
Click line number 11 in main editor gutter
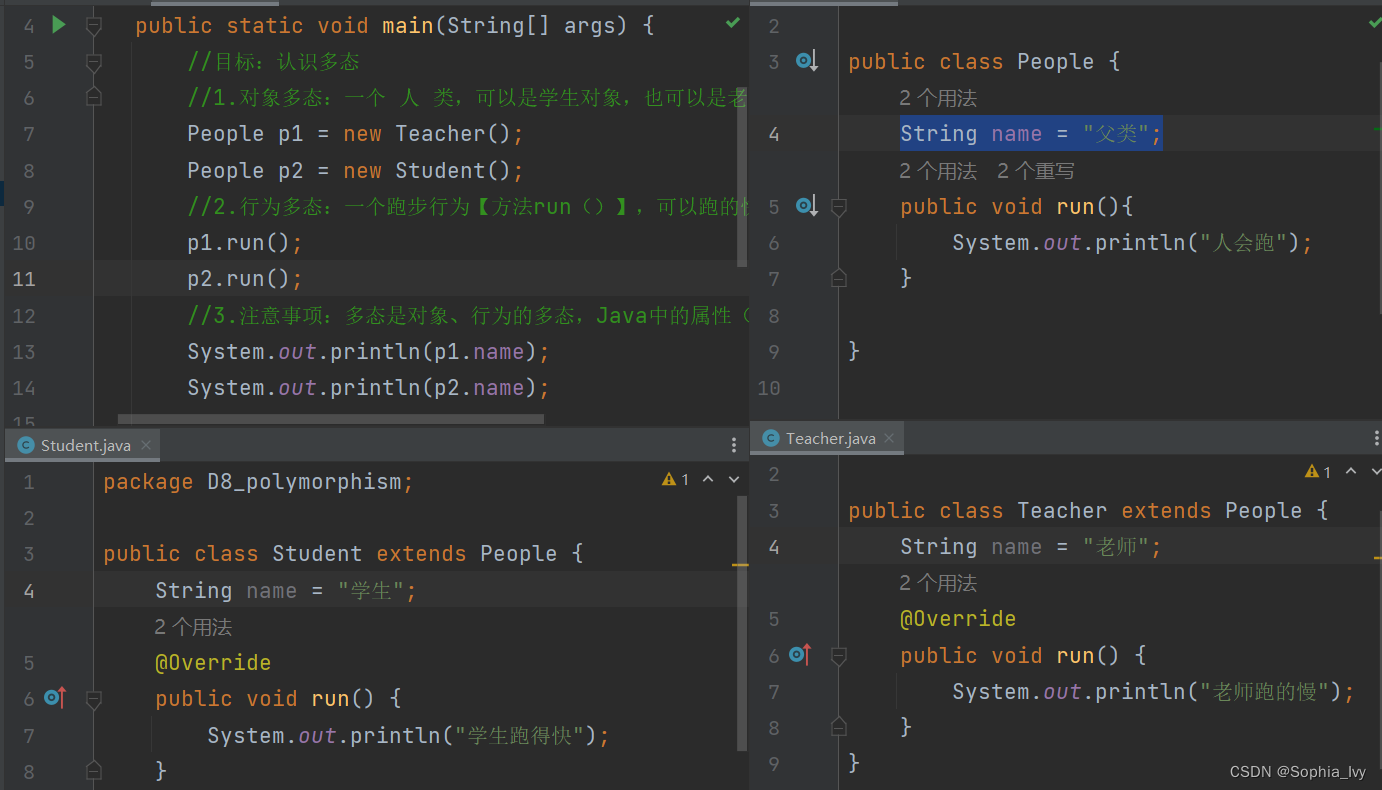point(23,279)
